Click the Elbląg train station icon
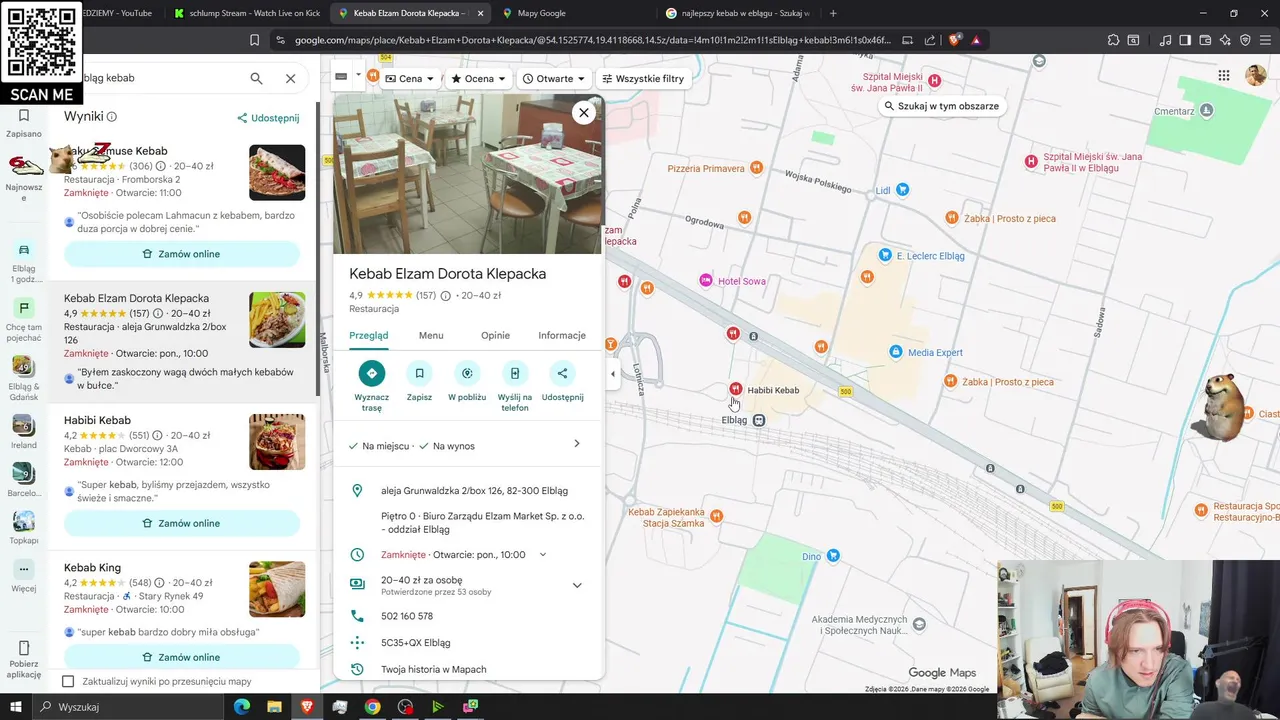 click(759, 420)
